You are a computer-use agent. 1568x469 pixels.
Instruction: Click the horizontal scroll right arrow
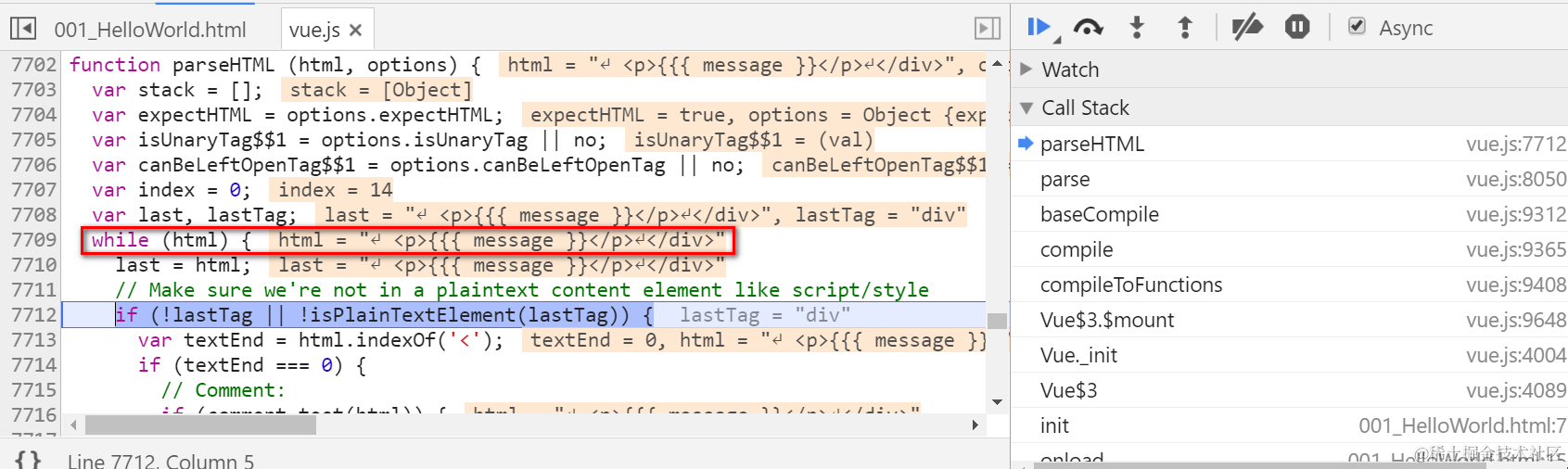click(975, 425)
